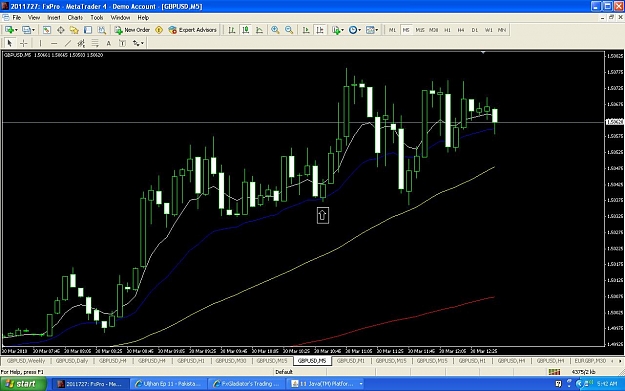Open the Insert menu
This screenshot has width=625, height=391.
point(54,18)
